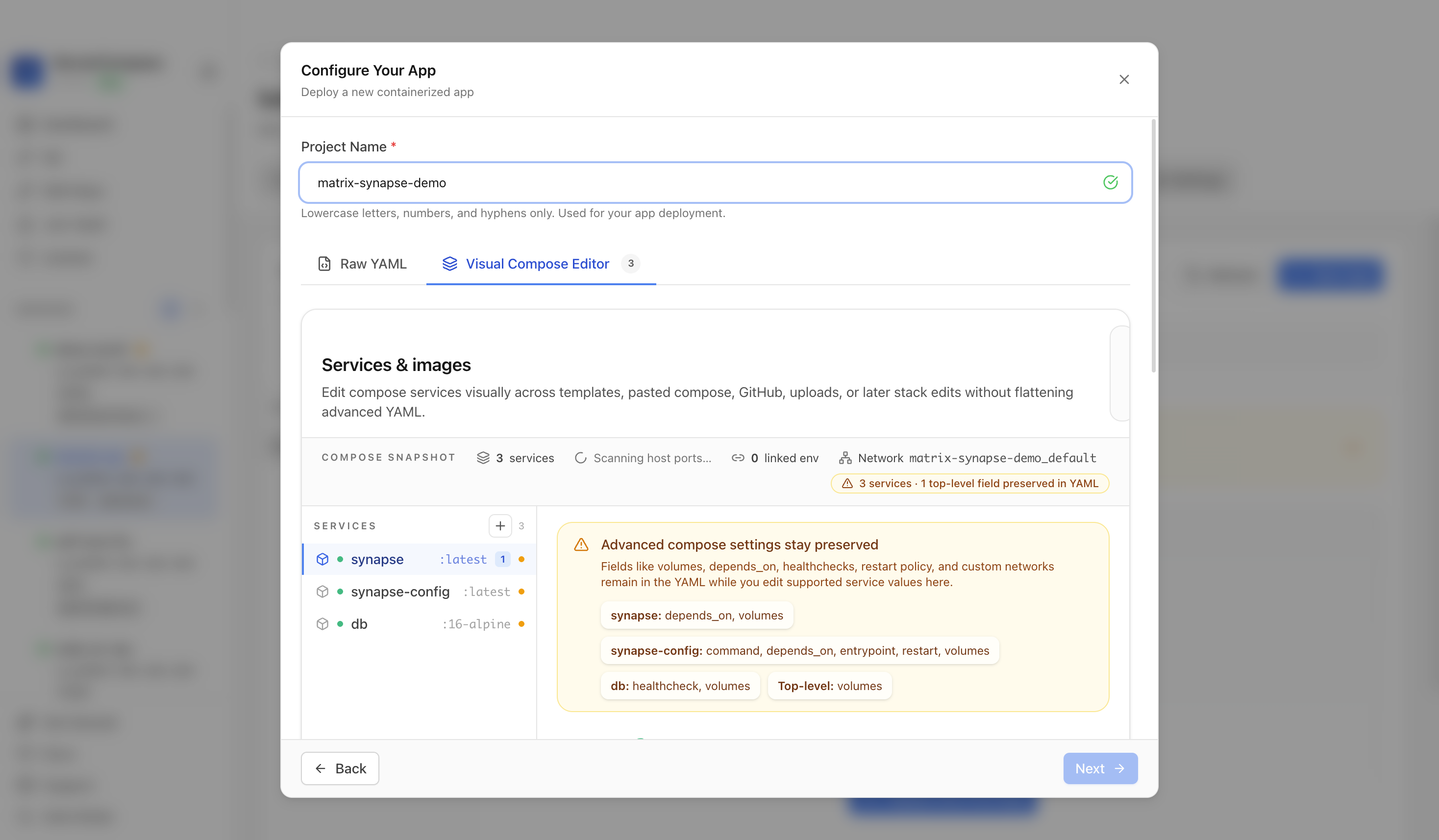This screenshot has height=840, width=1439.
Task: Click the 'synapse-config: command, depends_on' chip
Action: (799, 650)
